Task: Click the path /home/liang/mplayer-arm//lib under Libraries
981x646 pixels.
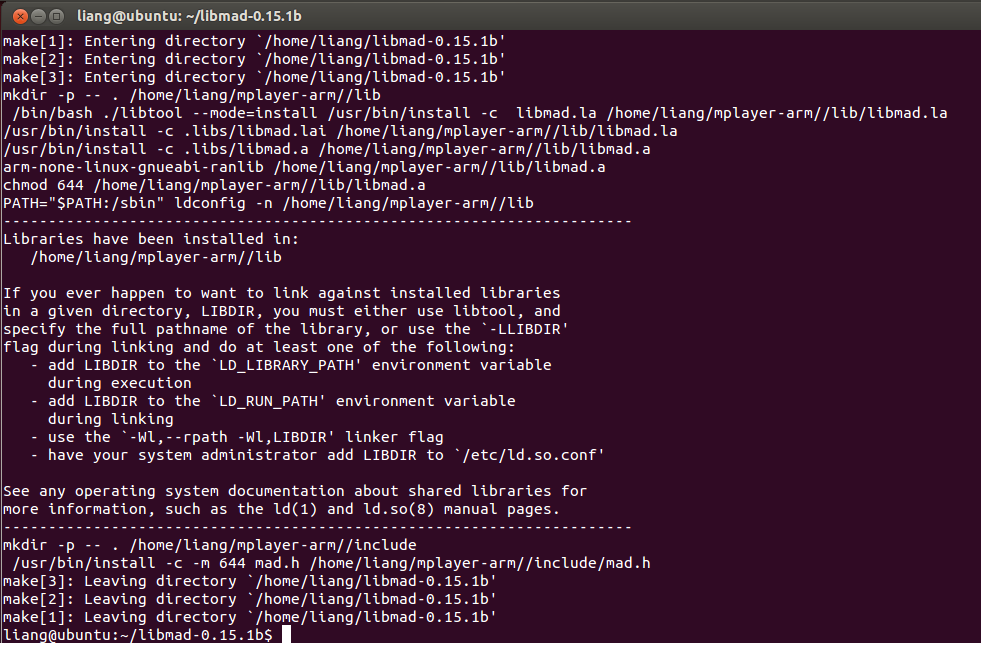Action: pos(156,257)
